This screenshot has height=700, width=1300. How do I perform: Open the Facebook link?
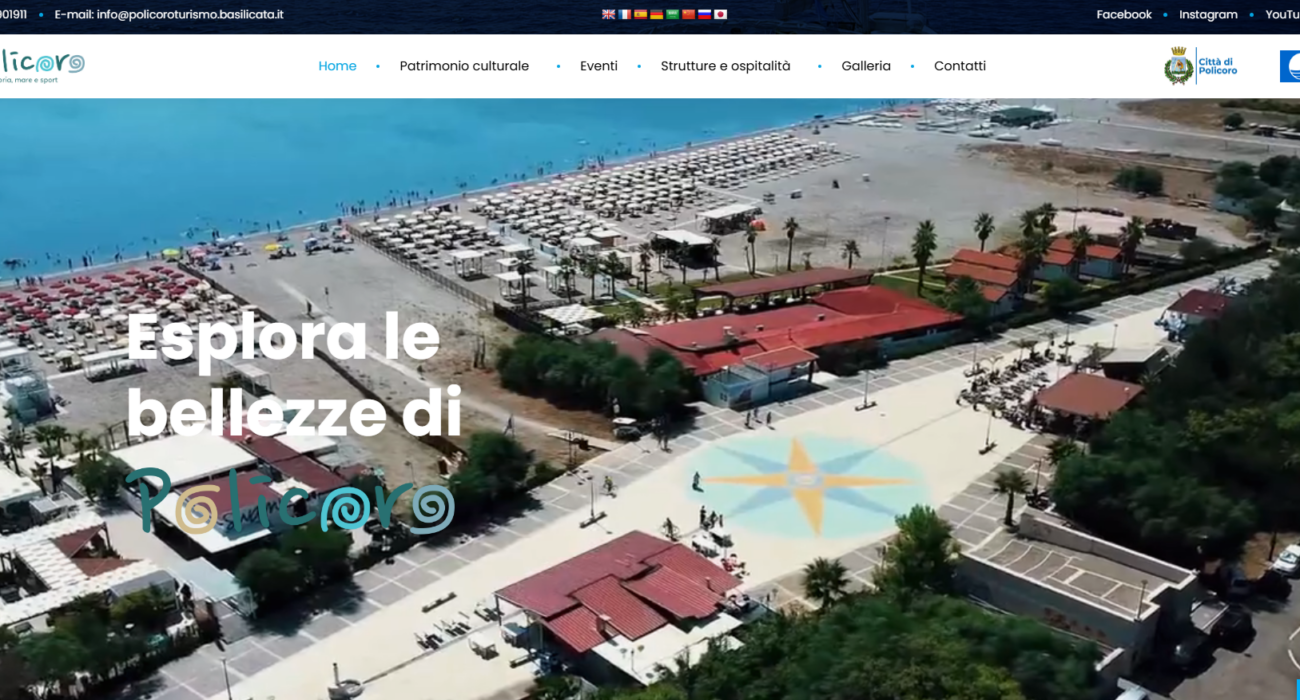point(1123,15)
